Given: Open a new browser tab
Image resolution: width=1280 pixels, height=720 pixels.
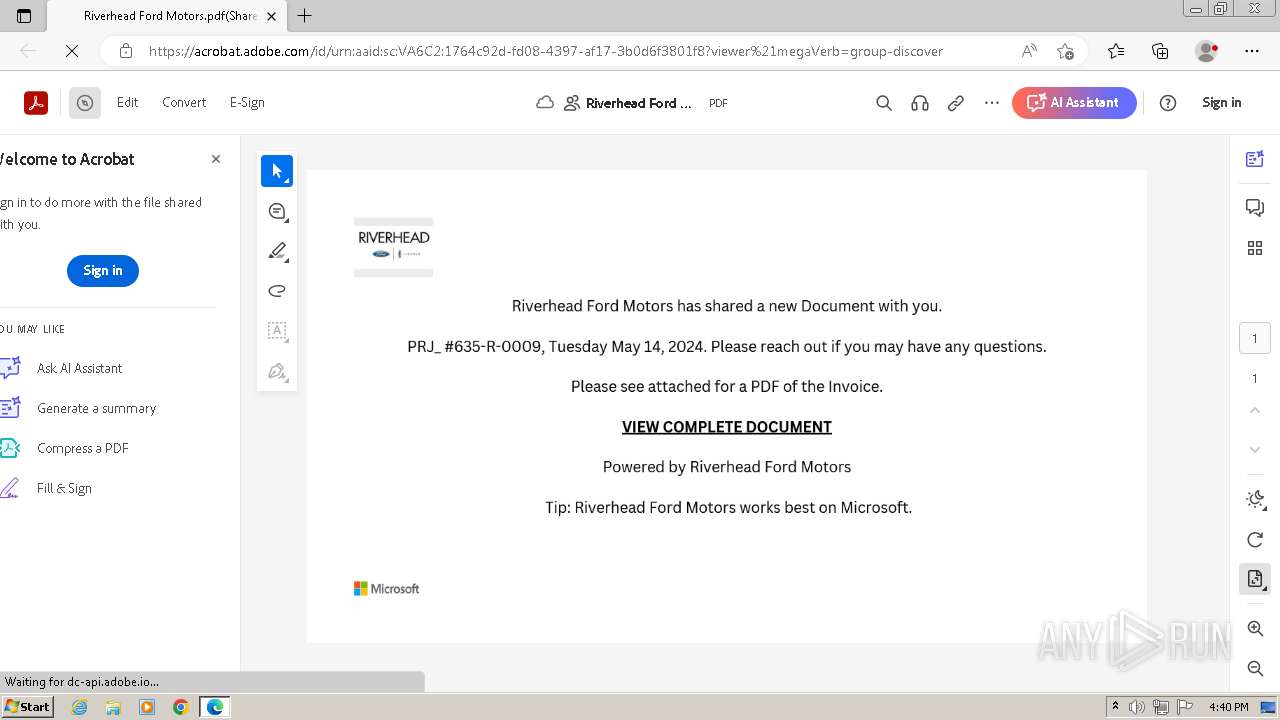Looking at the screenshot, I should 305,15.
